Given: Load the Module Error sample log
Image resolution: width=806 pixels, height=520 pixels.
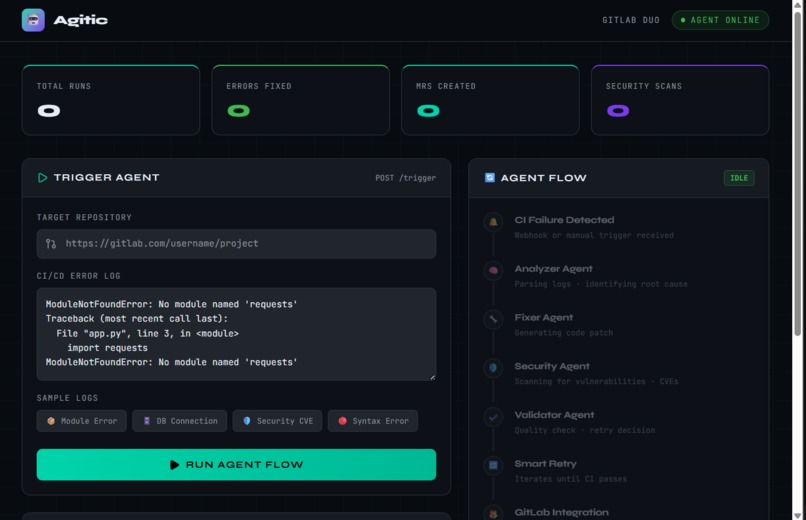Looking at the screenshot, I should (x=82, y=421).
